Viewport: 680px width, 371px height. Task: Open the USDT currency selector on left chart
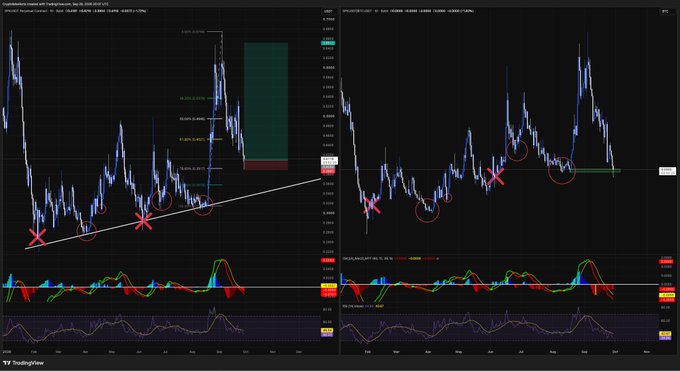tap(328, 11)
